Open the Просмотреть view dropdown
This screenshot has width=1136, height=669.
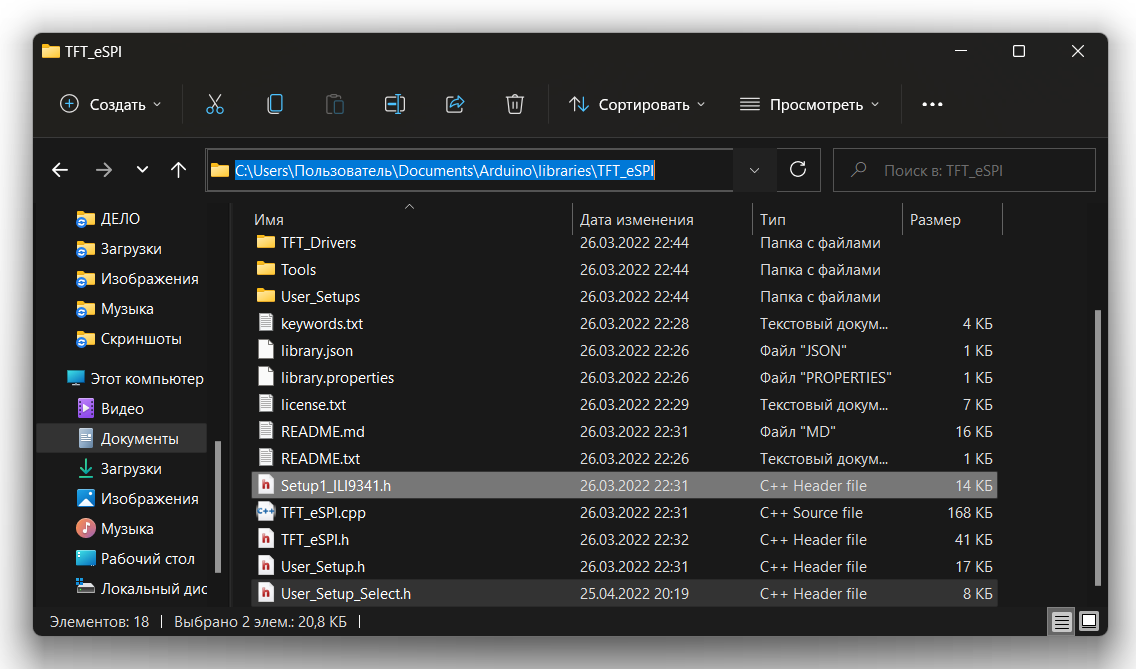point(810,104)
